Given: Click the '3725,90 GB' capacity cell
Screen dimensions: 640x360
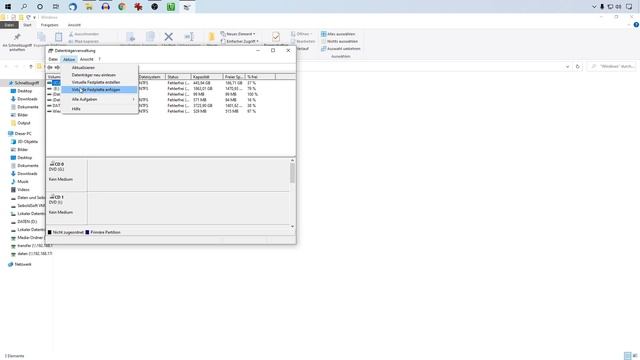Looking at the screenshot, I should (x=202, y=105).
